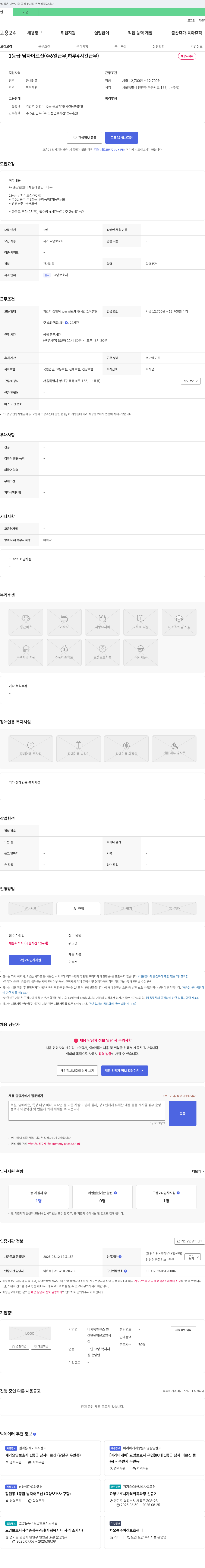
Task: Open the 출산휴가·육아휴직 menu
Action: (x=187, y=33)
